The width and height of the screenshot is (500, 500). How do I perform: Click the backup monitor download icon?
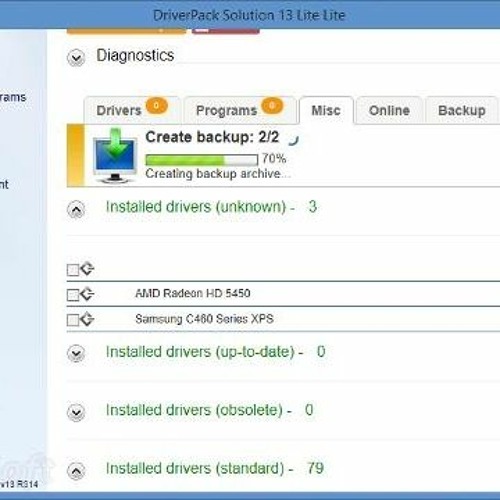[x=115, y=155]
